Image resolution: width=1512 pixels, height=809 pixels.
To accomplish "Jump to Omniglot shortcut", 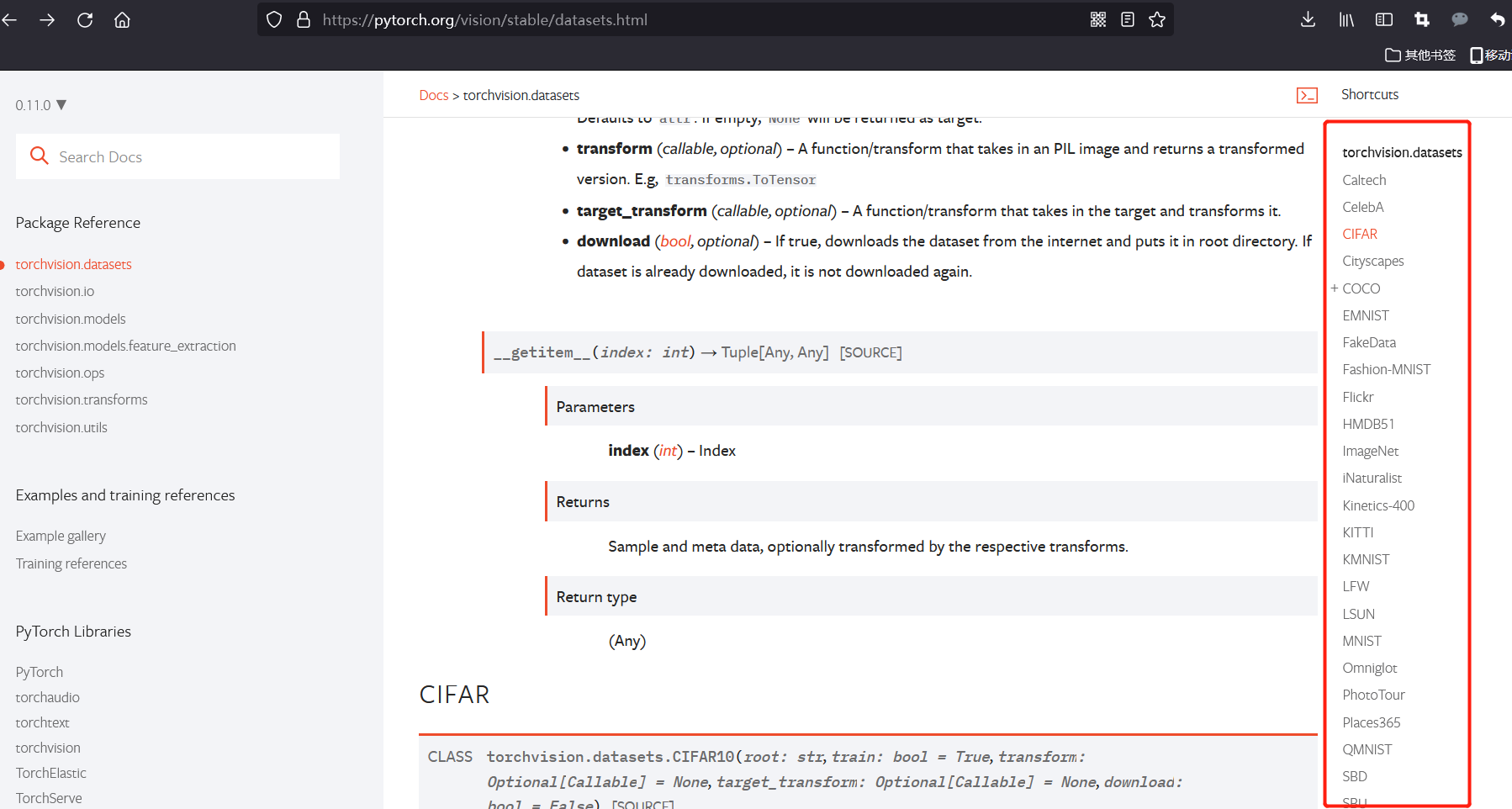I will point(1370,668).
